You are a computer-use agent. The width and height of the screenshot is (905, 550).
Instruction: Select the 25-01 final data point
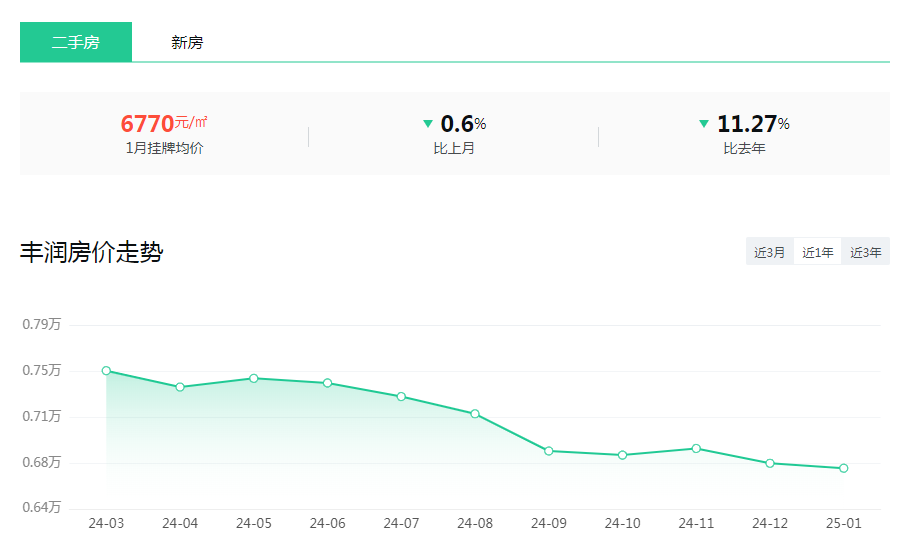[844, 468]
